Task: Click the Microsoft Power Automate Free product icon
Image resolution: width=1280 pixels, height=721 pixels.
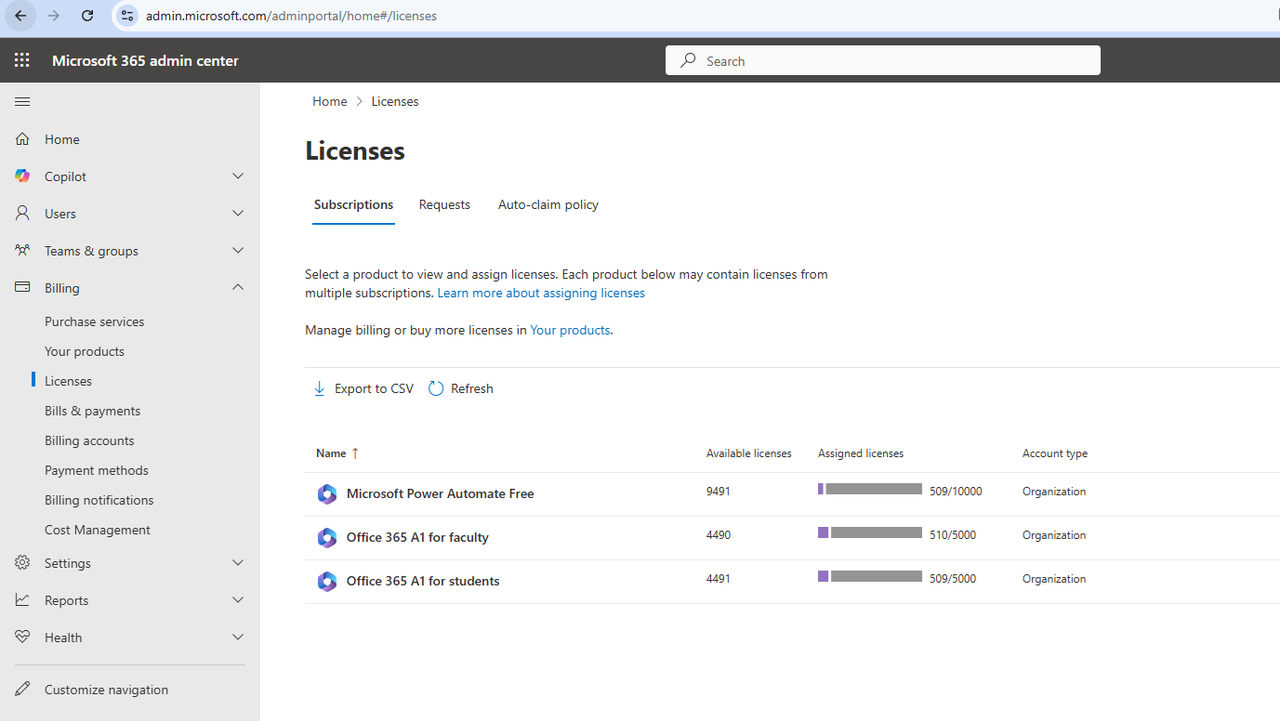Action: click(x=327, y=494)
